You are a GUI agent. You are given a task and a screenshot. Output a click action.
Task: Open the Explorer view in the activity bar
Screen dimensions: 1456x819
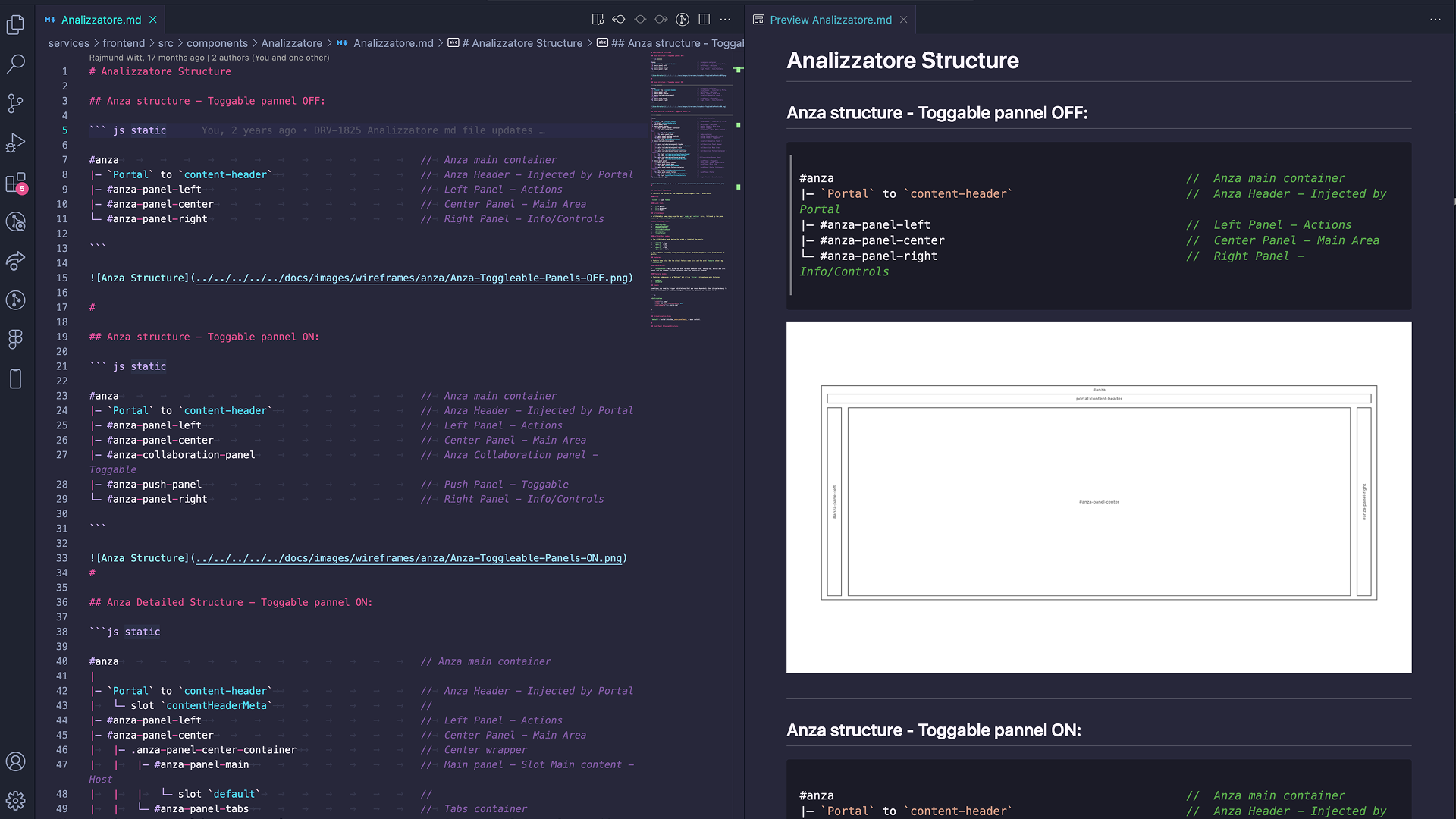[16, 25]
